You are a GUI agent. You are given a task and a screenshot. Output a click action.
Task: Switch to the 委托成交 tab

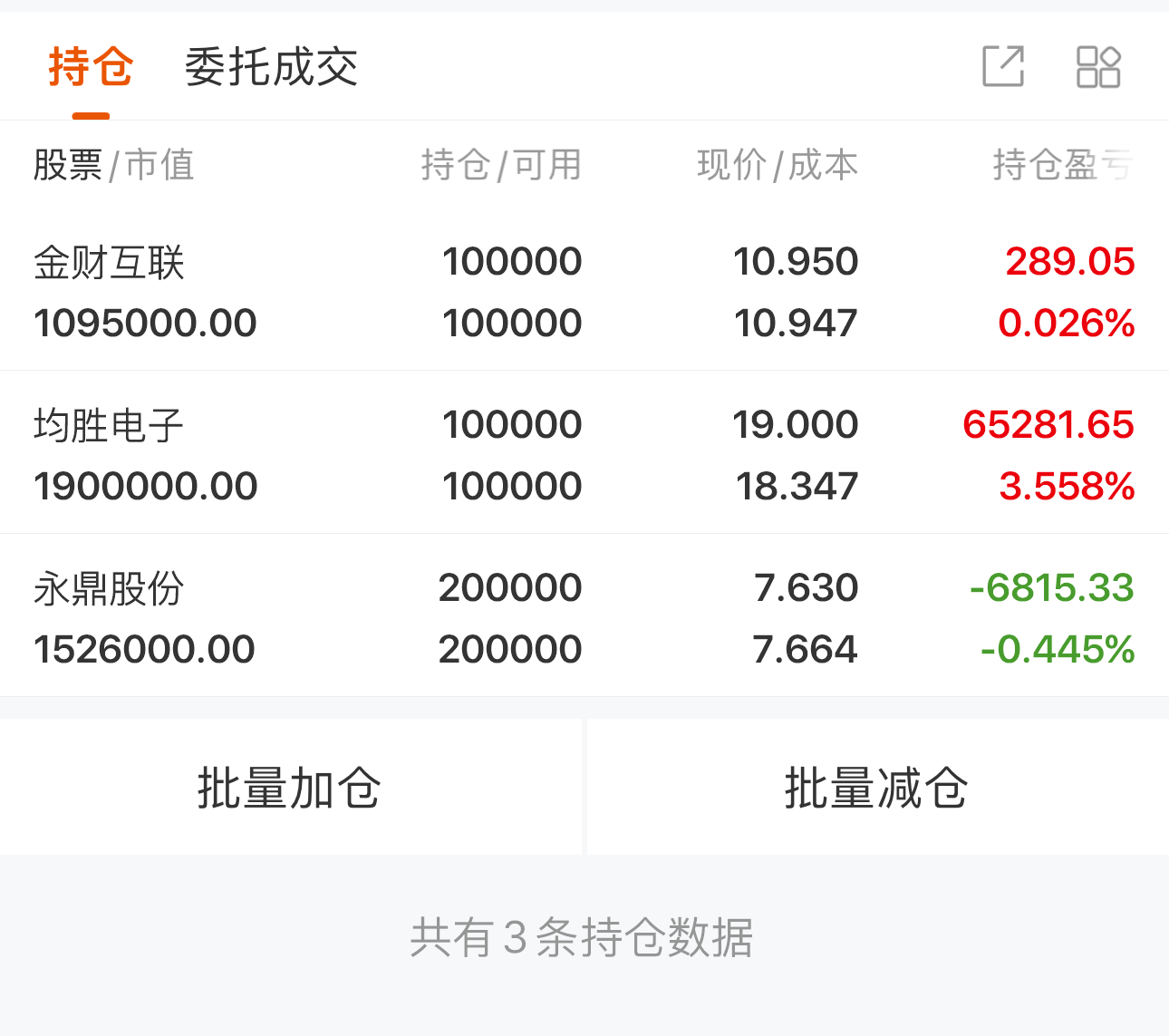[x=271, y=67]
